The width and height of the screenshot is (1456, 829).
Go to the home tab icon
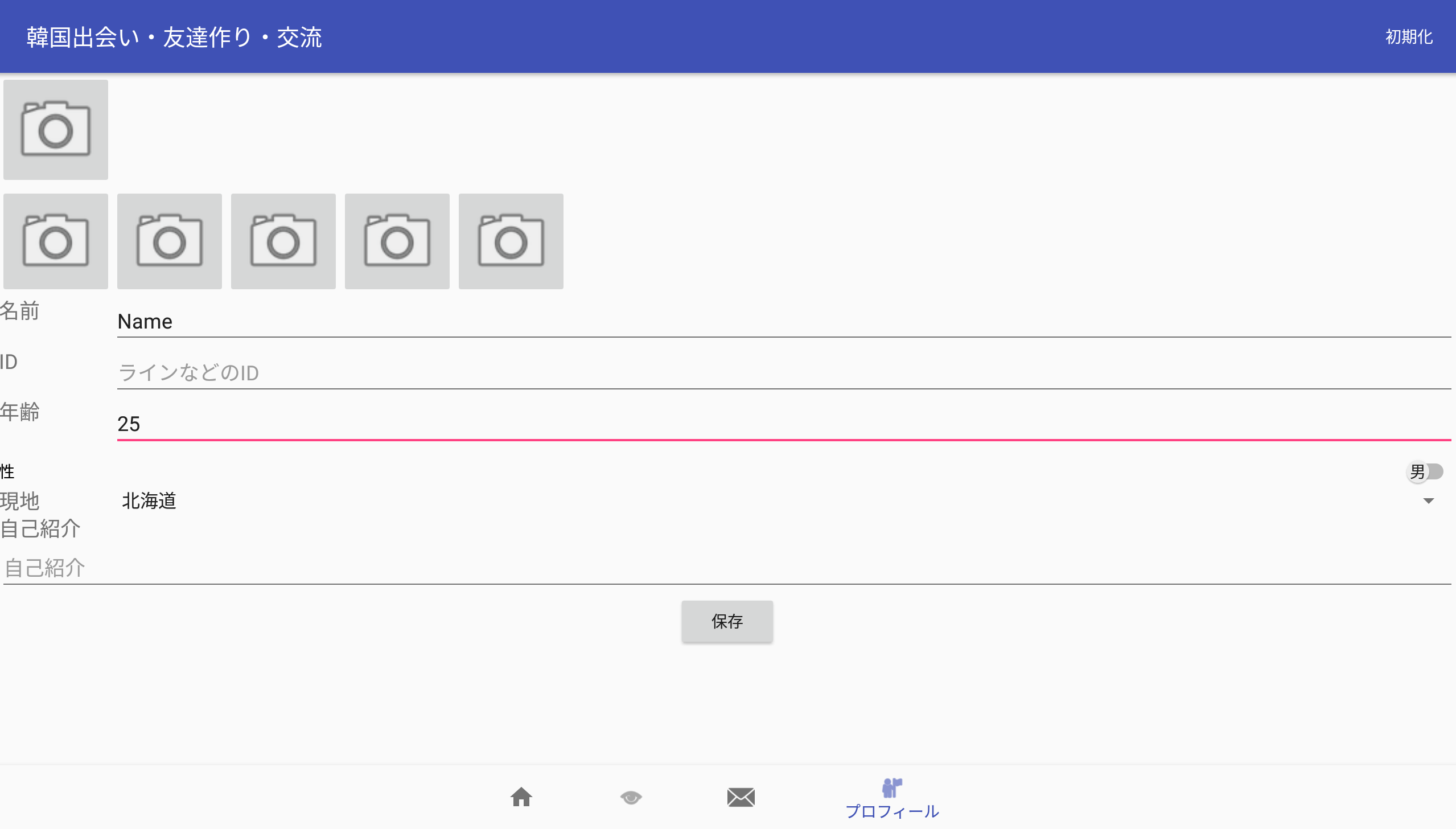521,797
